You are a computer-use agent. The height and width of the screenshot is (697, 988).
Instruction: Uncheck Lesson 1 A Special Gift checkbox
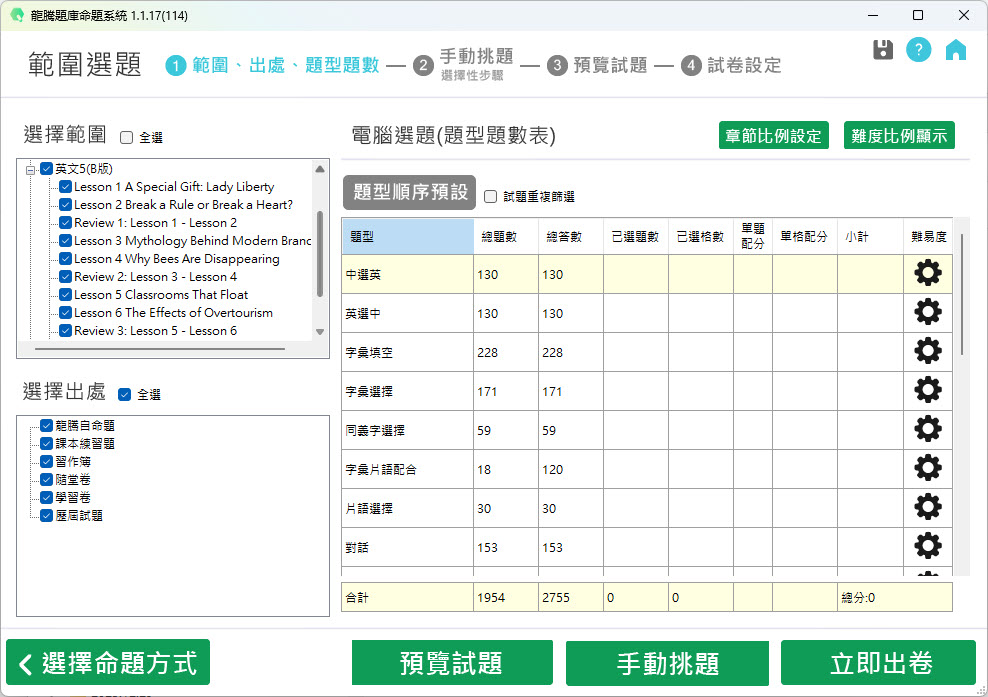65,187
